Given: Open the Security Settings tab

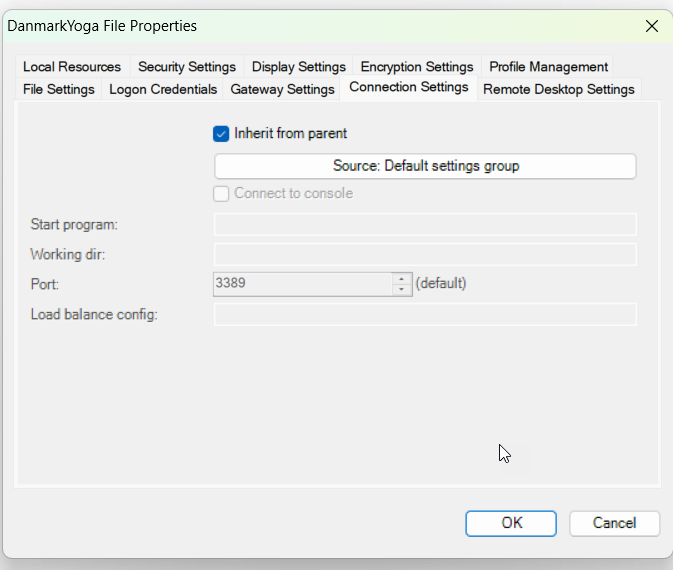Looking at the screenshot, I should point(187,67).
